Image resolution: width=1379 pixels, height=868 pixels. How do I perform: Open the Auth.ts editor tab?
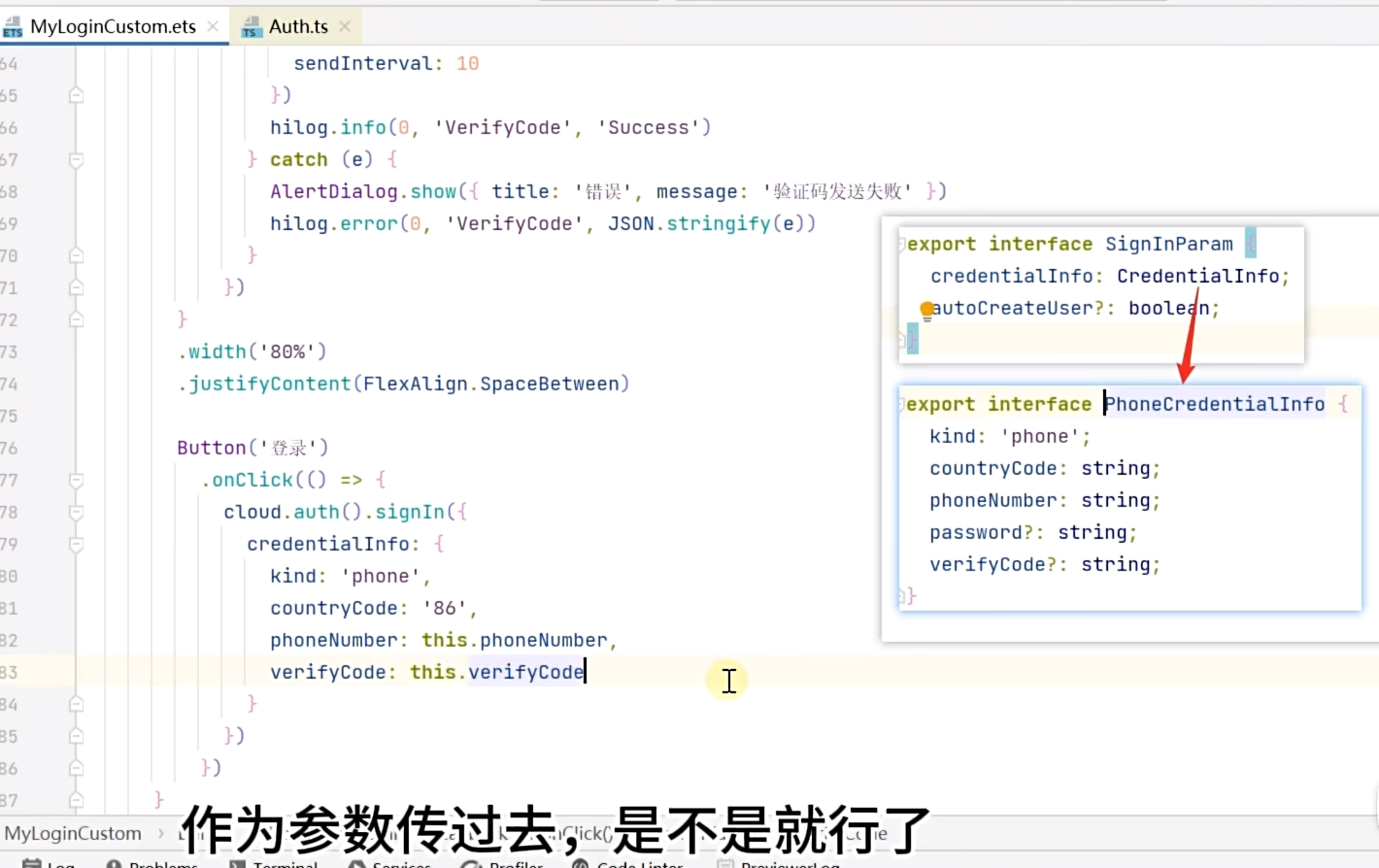298,26
